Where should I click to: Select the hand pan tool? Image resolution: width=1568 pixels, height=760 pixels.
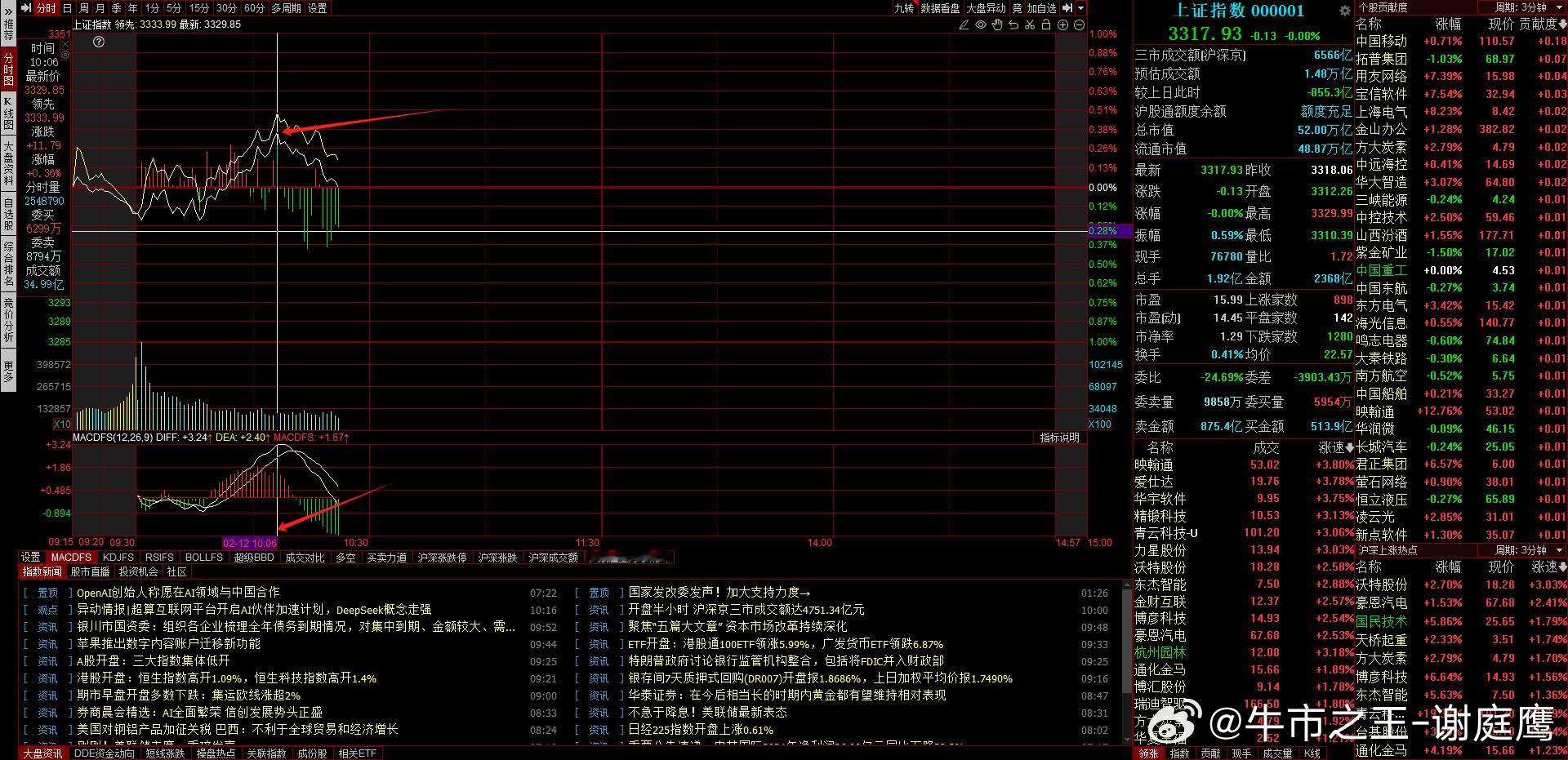[x=997, y=24]
